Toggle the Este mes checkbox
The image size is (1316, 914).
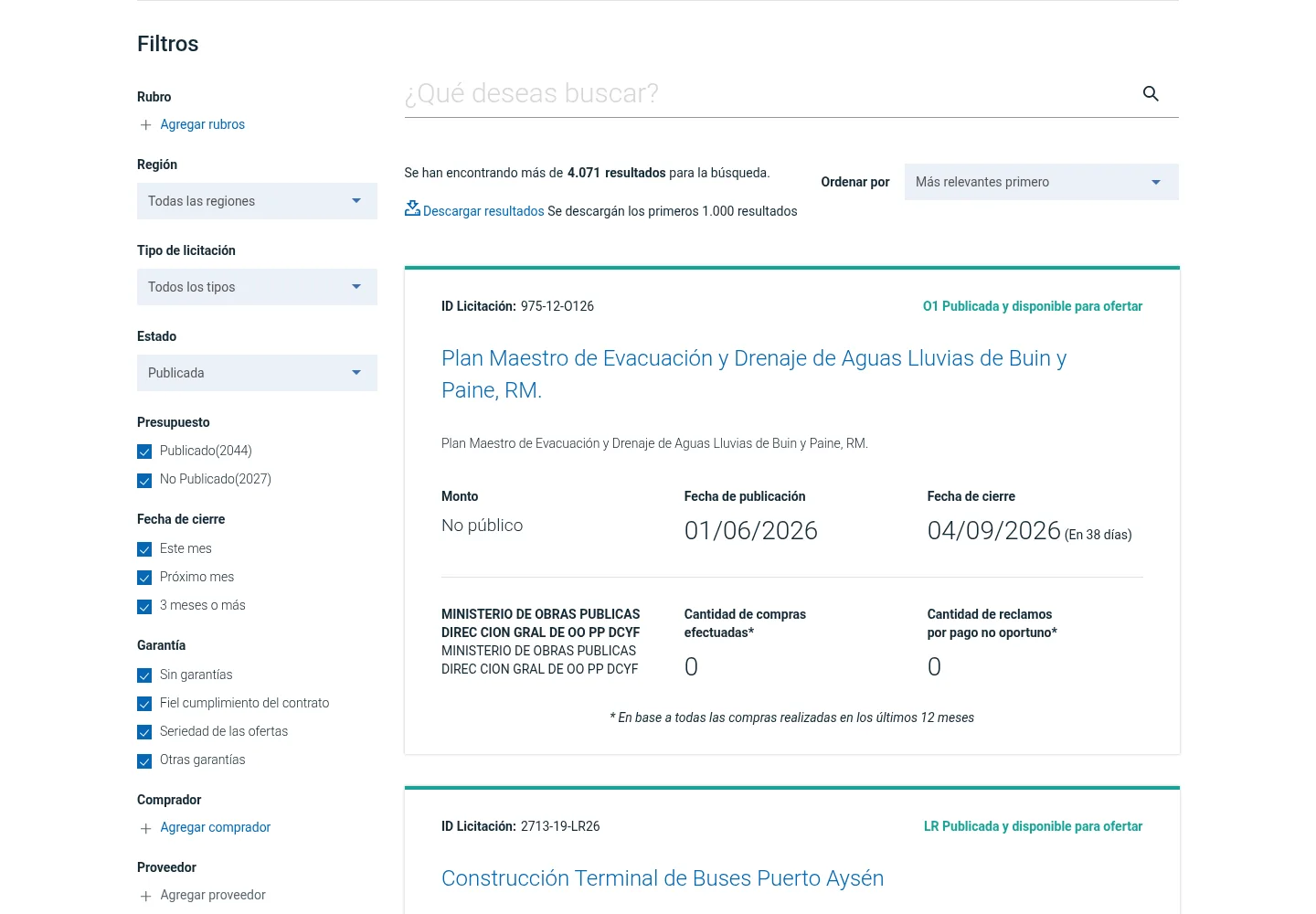click(x=144, y=549)
